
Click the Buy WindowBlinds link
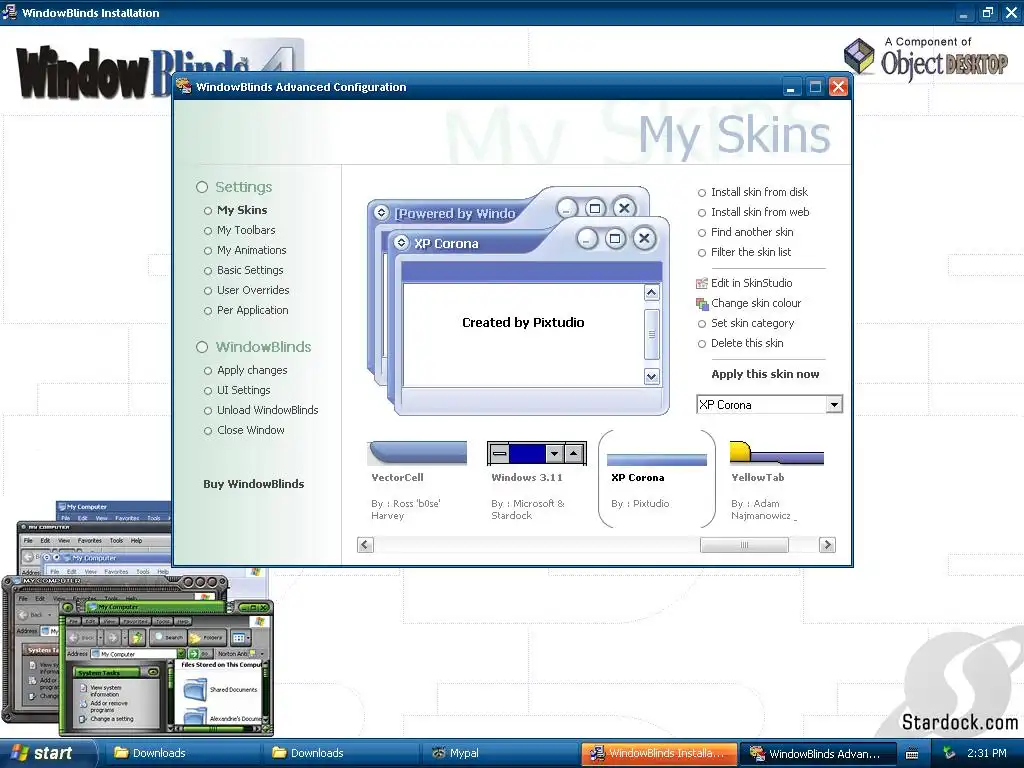click(x=253, y=484)
